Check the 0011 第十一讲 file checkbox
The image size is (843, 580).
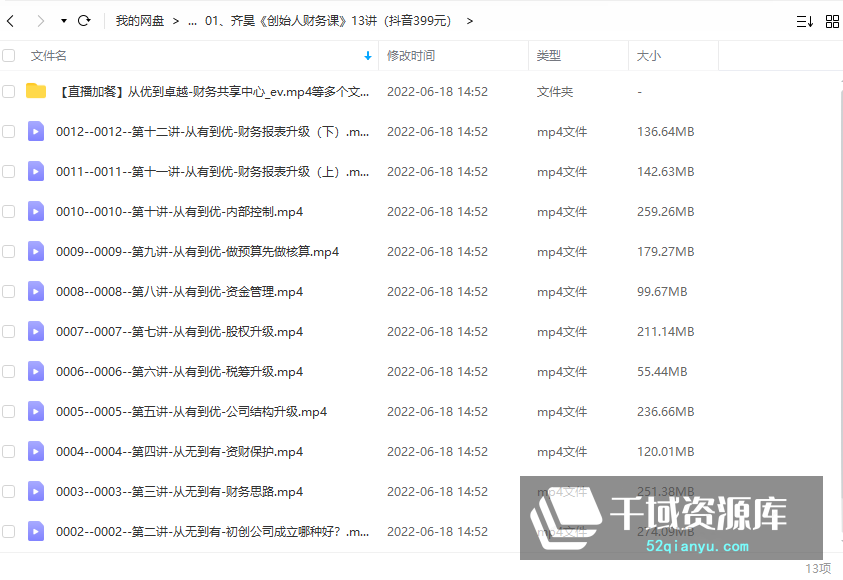tap(9, 171)
